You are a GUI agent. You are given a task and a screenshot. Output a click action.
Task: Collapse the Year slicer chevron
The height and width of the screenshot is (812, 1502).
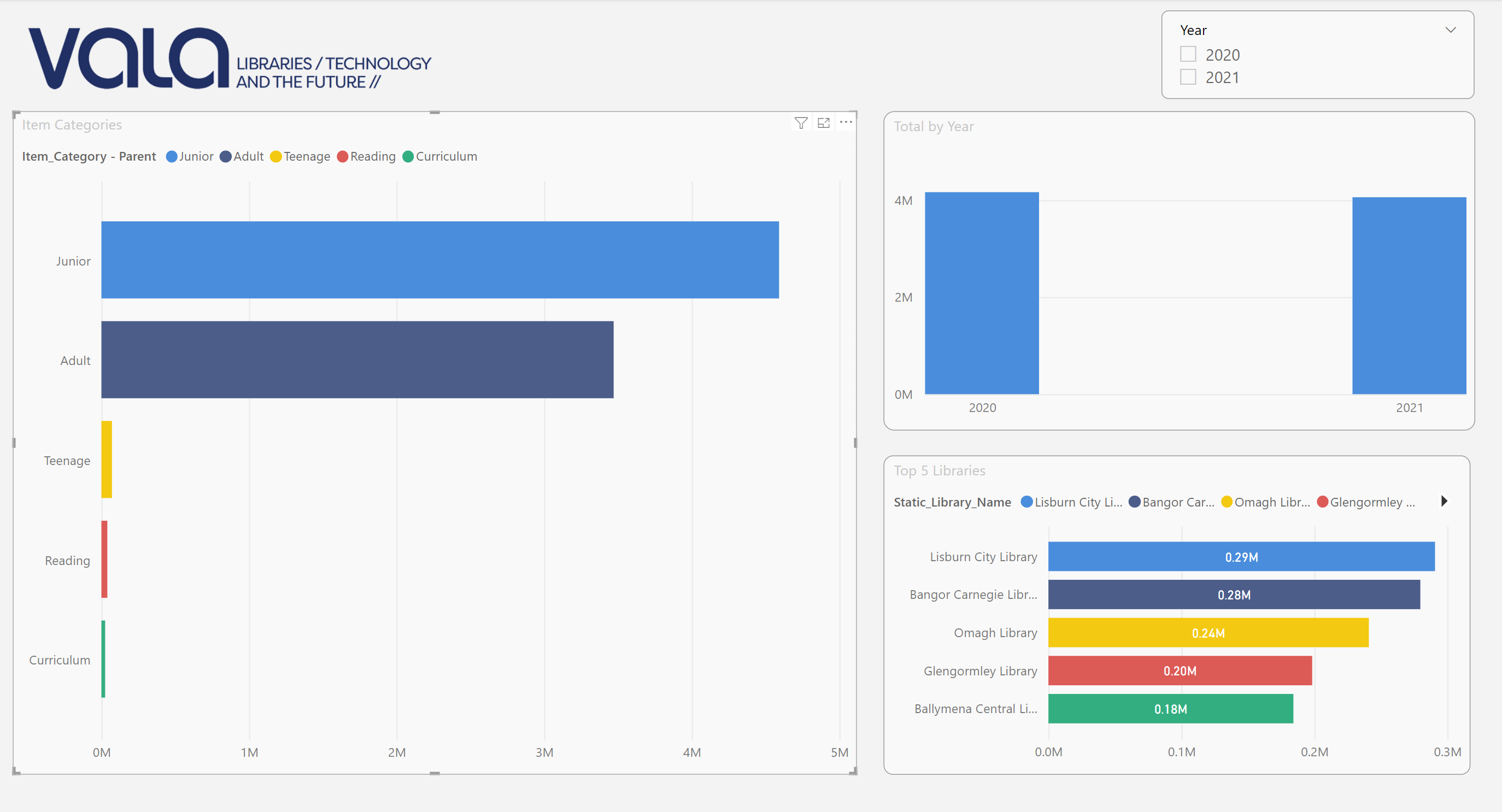coord(1450,30)
